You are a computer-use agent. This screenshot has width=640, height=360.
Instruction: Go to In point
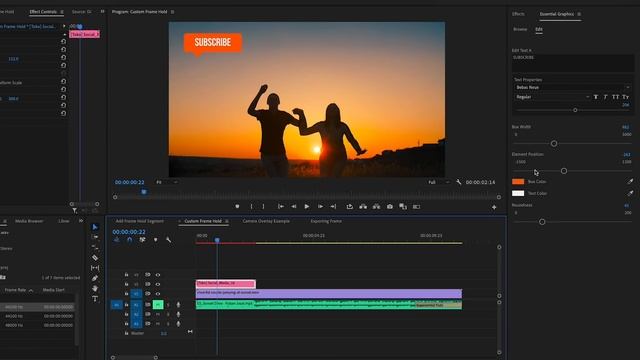(x=281, y=207)
